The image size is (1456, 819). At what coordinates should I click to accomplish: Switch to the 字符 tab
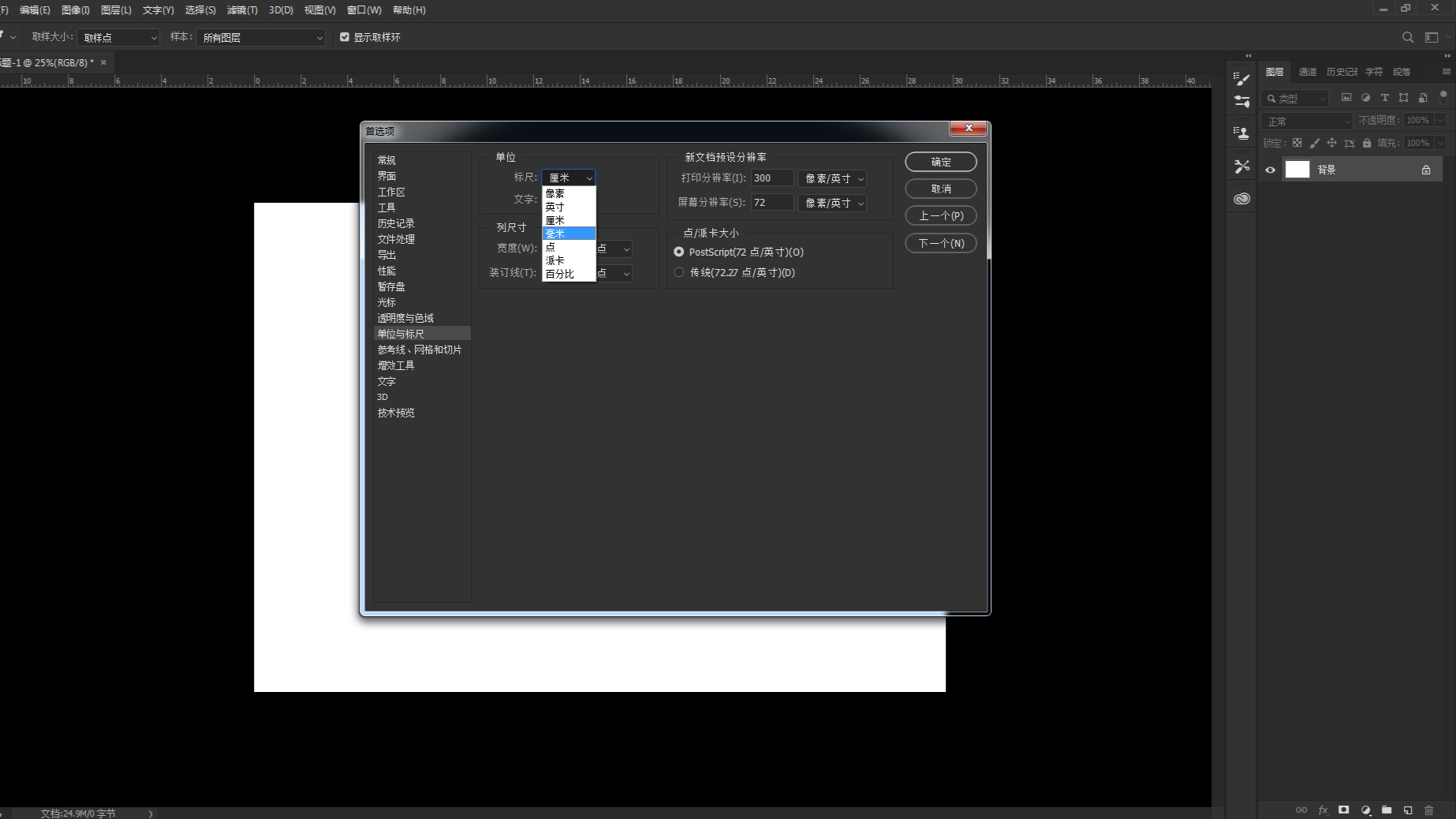click(1374, 72)
